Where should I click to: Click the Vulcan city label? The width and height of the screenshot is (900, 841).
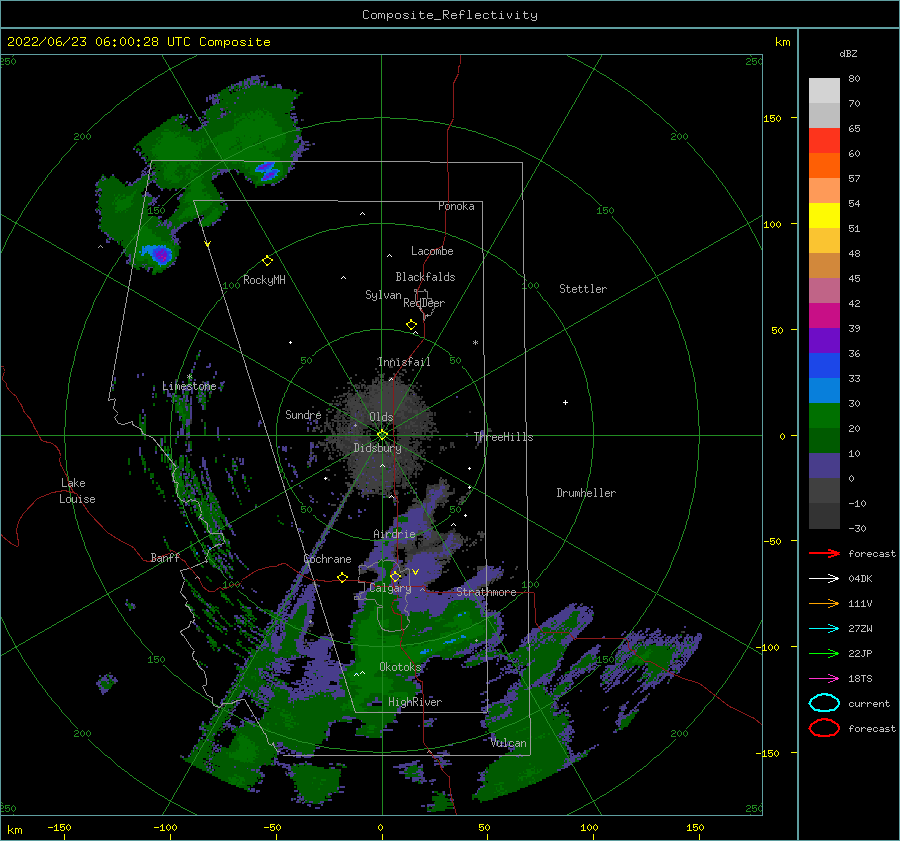pyautogui.click(x=509, y=743)
